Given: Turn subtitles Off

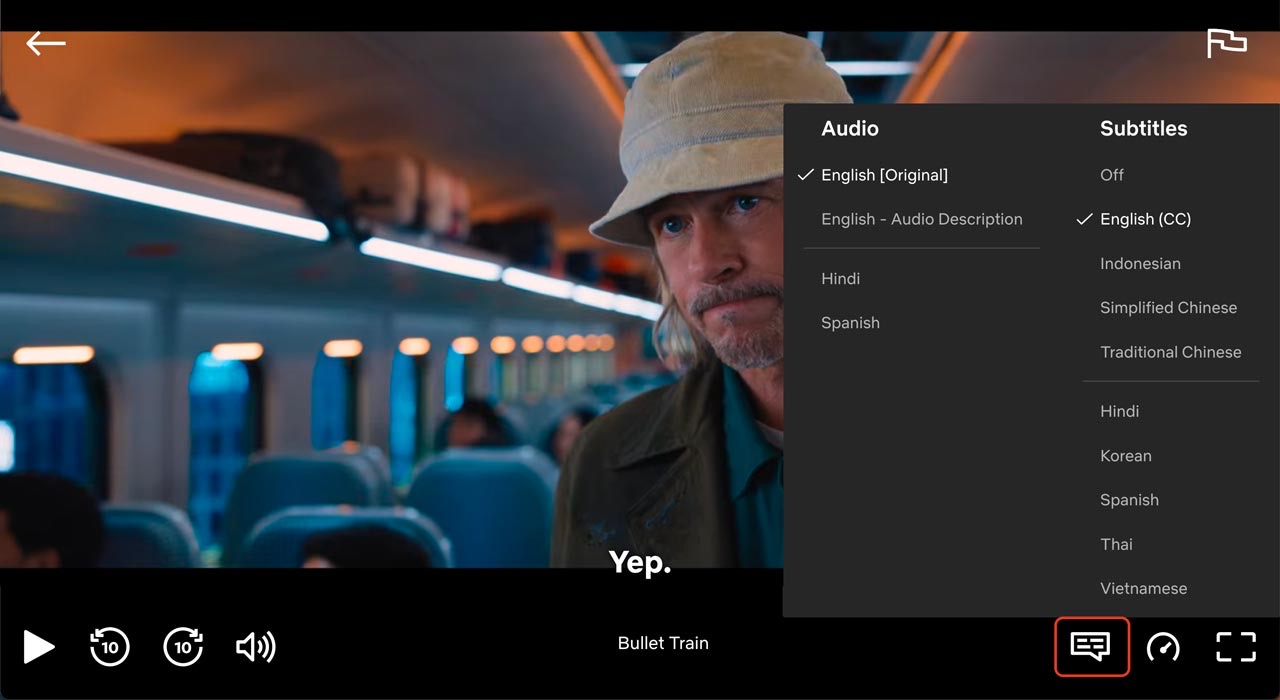Looking at the screenshot, I should tap(1112, 175).
